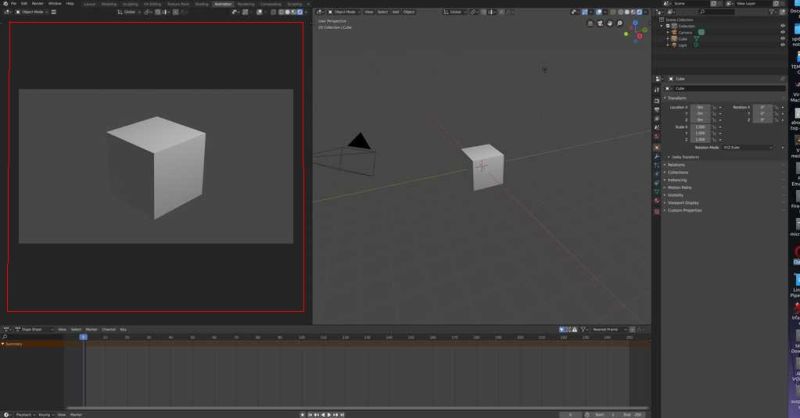800x418 pixels.
Task: Expand the Collections panel
Action: tap(677, 173)
